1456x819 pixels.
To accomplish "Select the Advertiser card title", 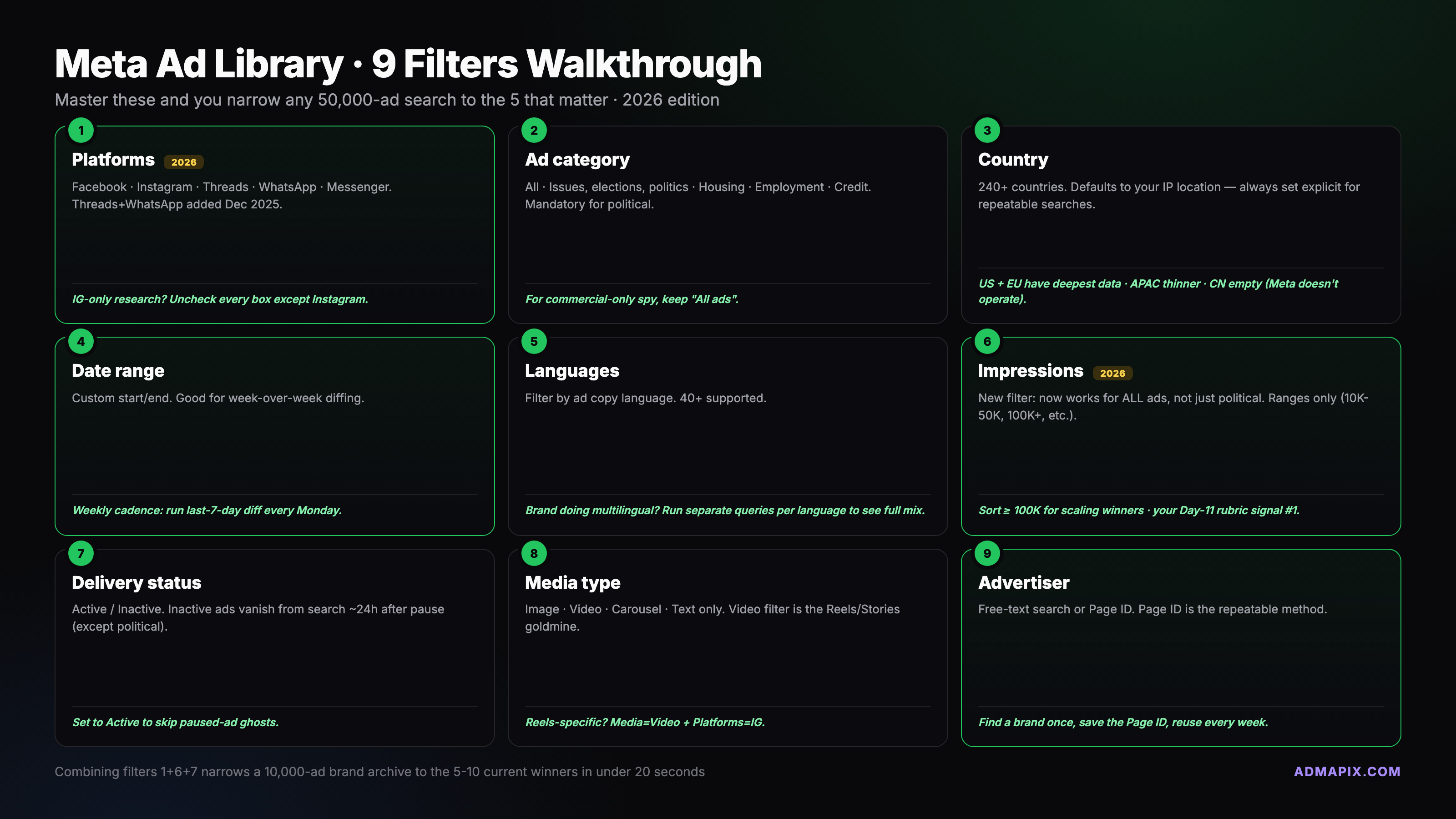I will (1024, 583).
